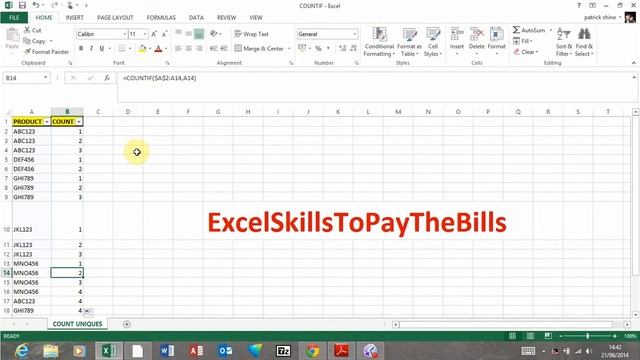Image resolution: width=640 pixels, height=360 pixels.
Task: Increase font size with larger A icon
Action: (154, 34)
